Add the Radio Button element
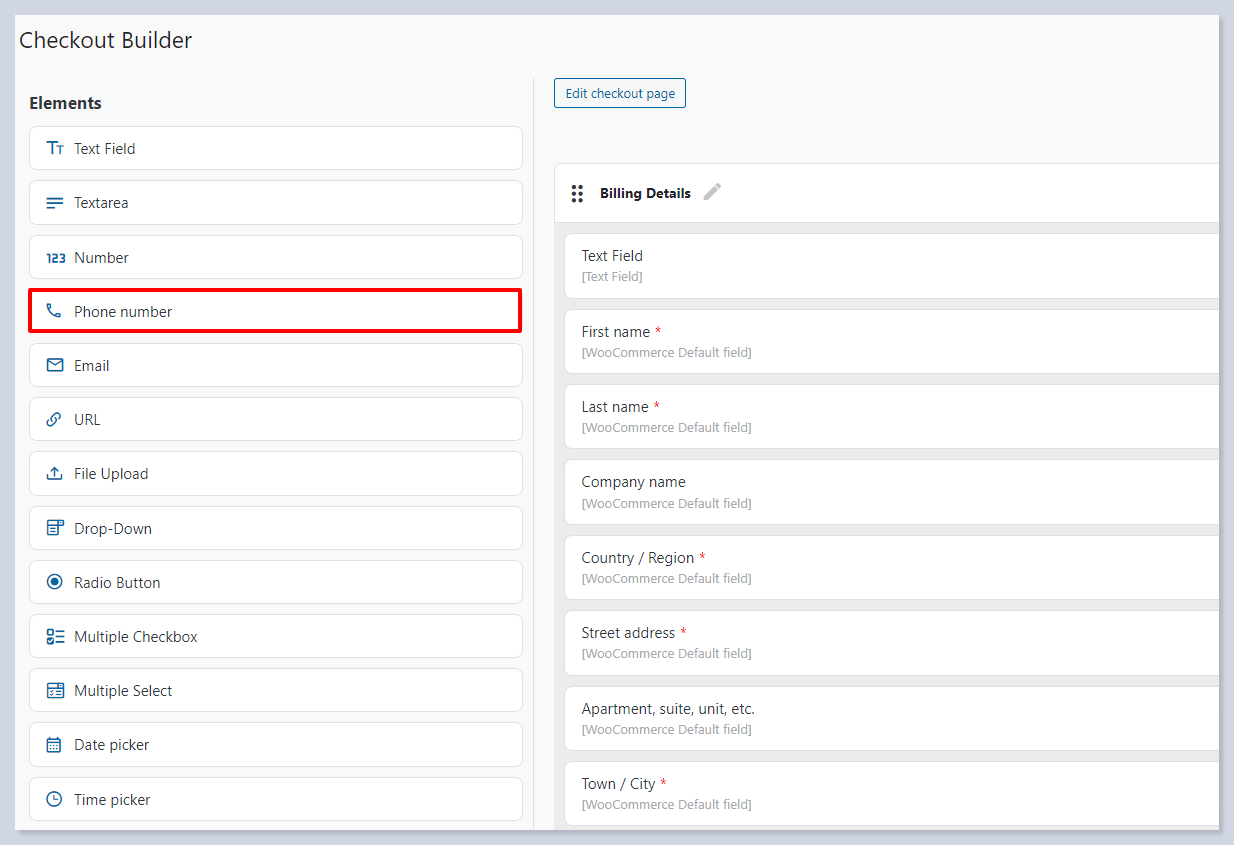 tap(275, 582)
